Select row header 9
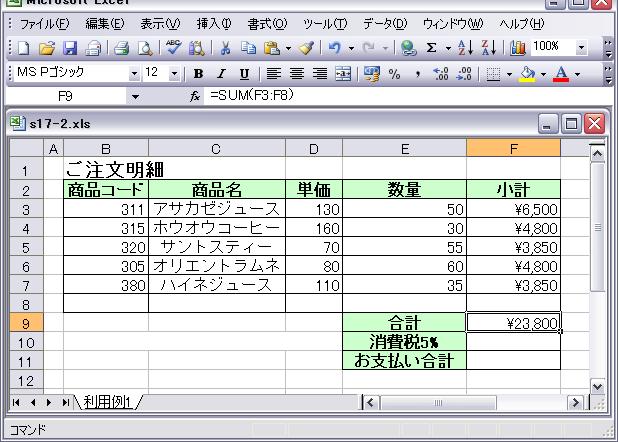This screenshot has width=618, height=442. click(x=26, y=323)
